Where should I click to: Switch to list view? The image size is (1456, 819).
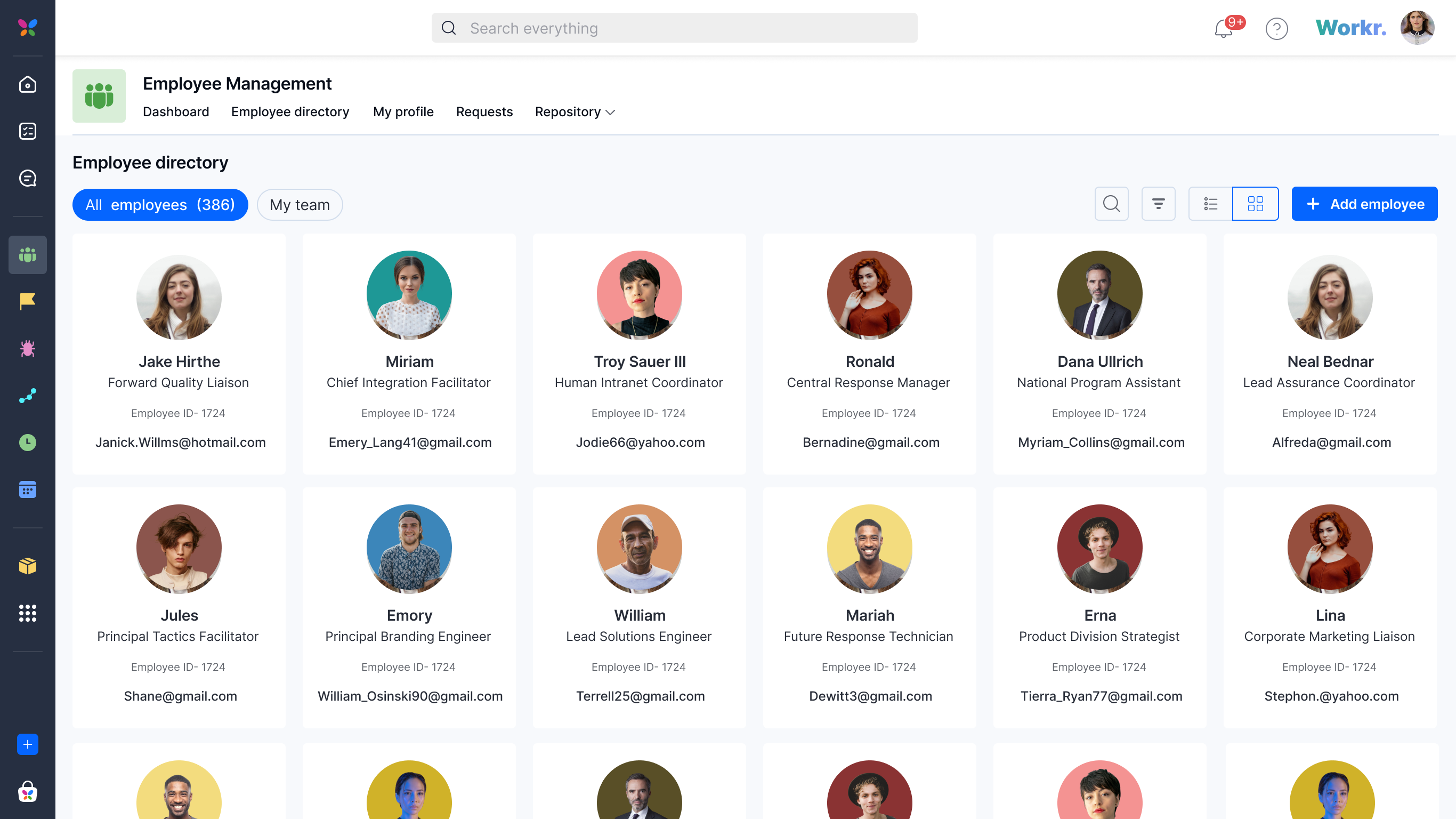tap(1210, 204)
